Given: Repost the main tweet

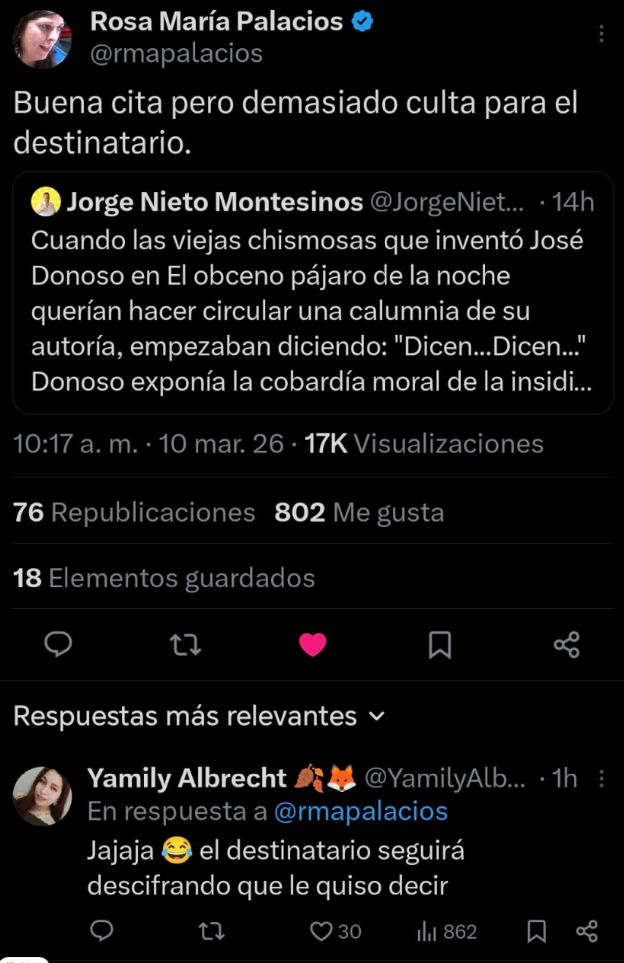Looking at the screenshot, I should pyautogui.click(x=185, y=645).
